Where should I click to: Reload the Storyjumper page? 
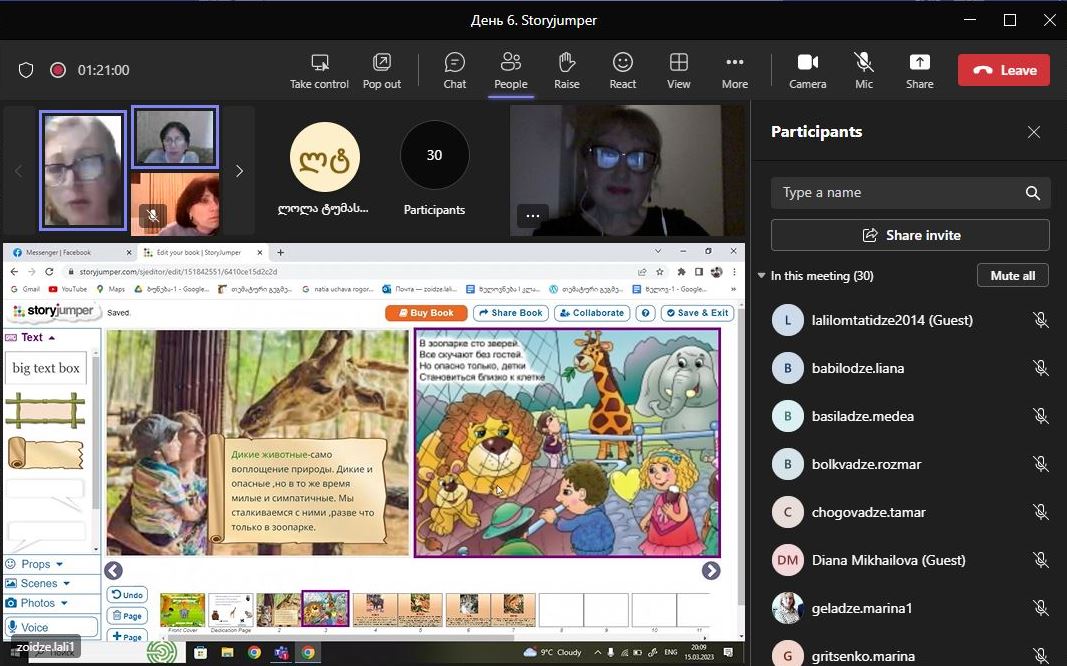click(x=49, y=271)
